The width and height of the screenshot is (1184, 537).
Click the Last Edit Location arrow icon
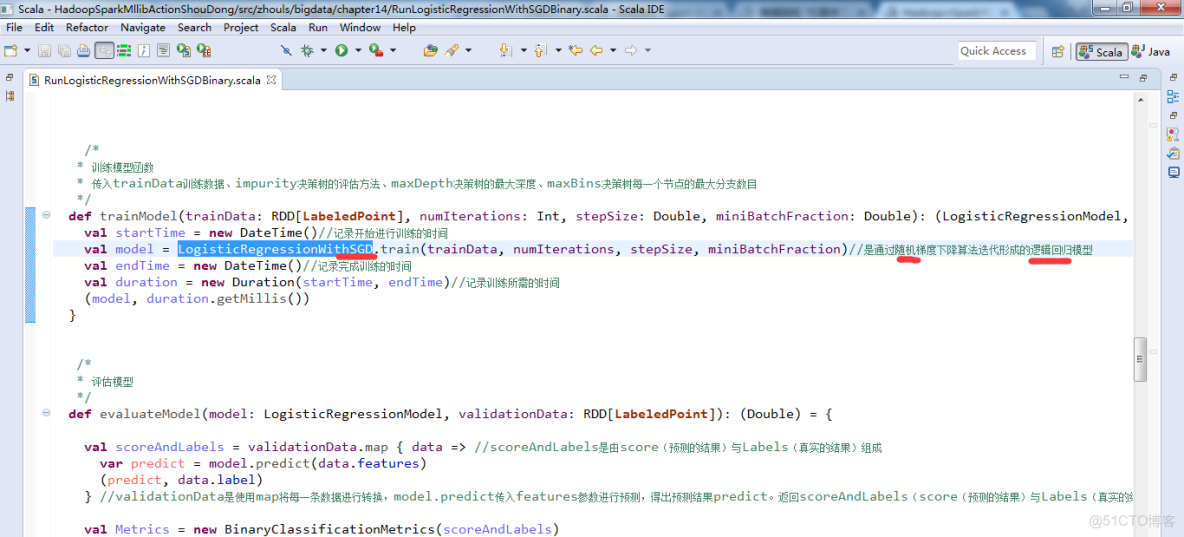[x=576, y=51]
